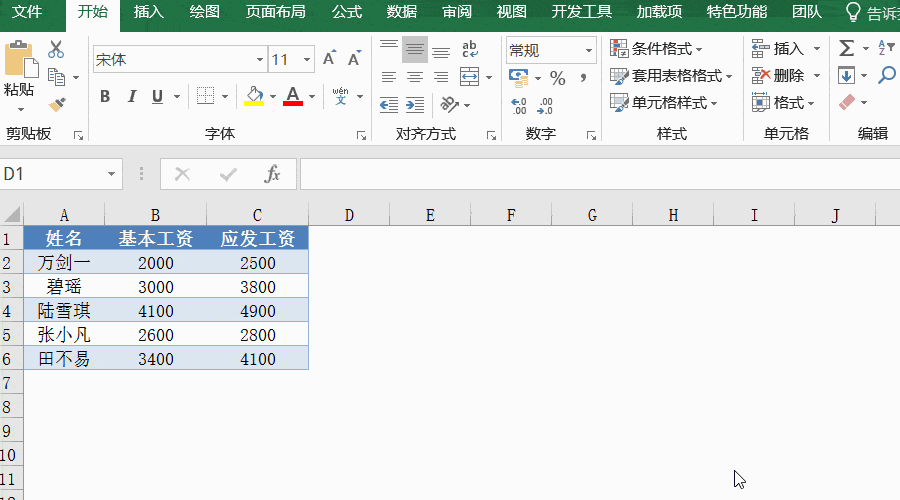Switch to the 开发工具 tab

(x=581, y=11)
